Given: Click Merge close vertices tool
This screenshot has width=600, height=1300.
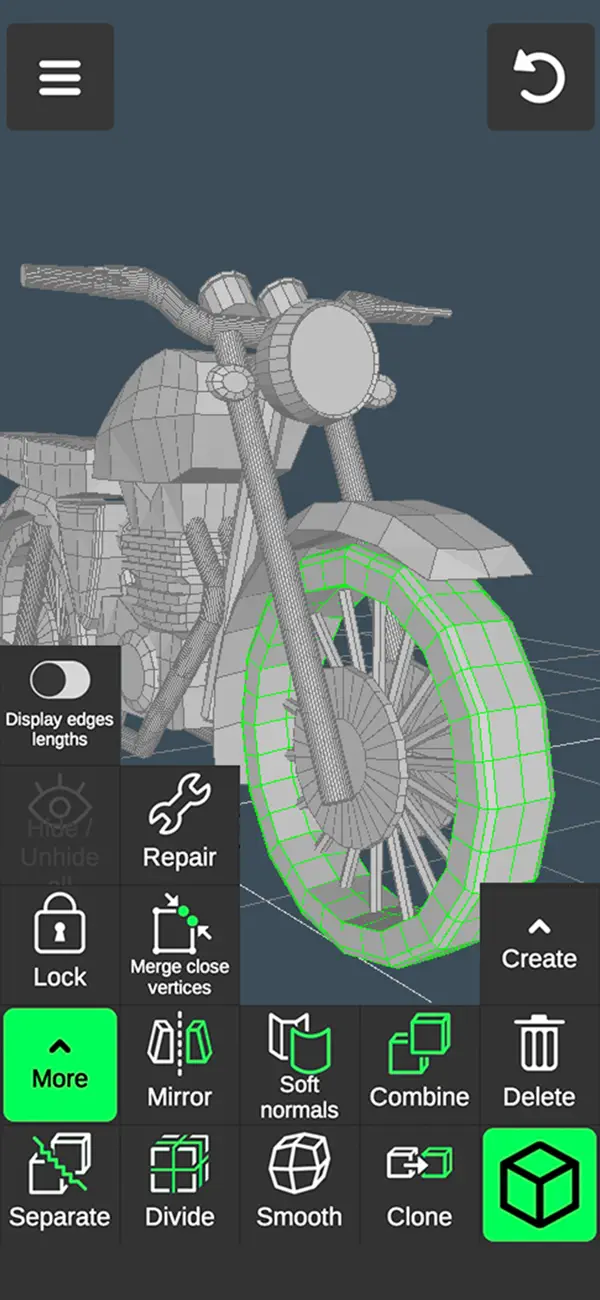Looking at the screenshot, I should pos(180,944).
